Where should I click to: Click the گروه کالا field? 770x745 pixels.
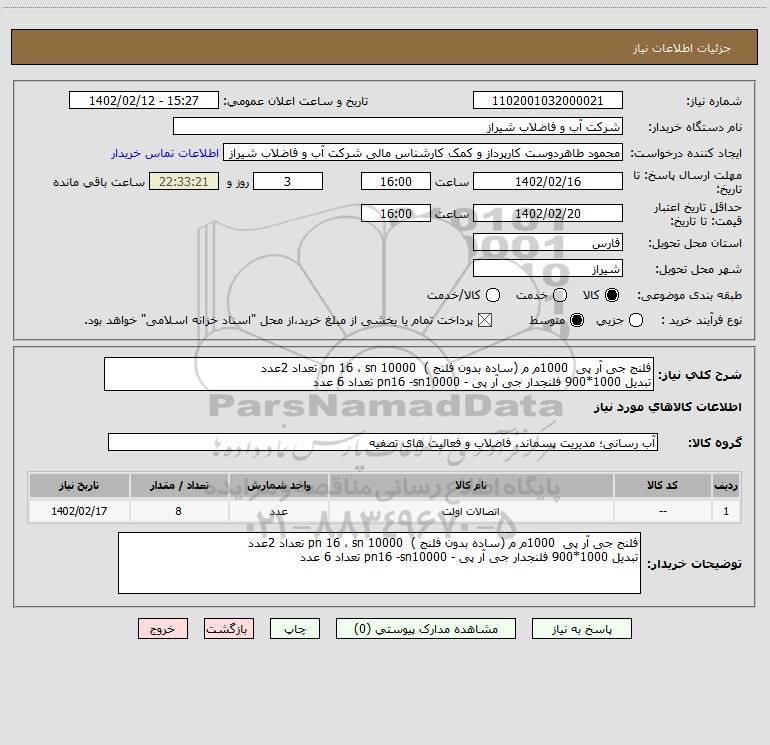pyautogui.click(x=383, y=442)
